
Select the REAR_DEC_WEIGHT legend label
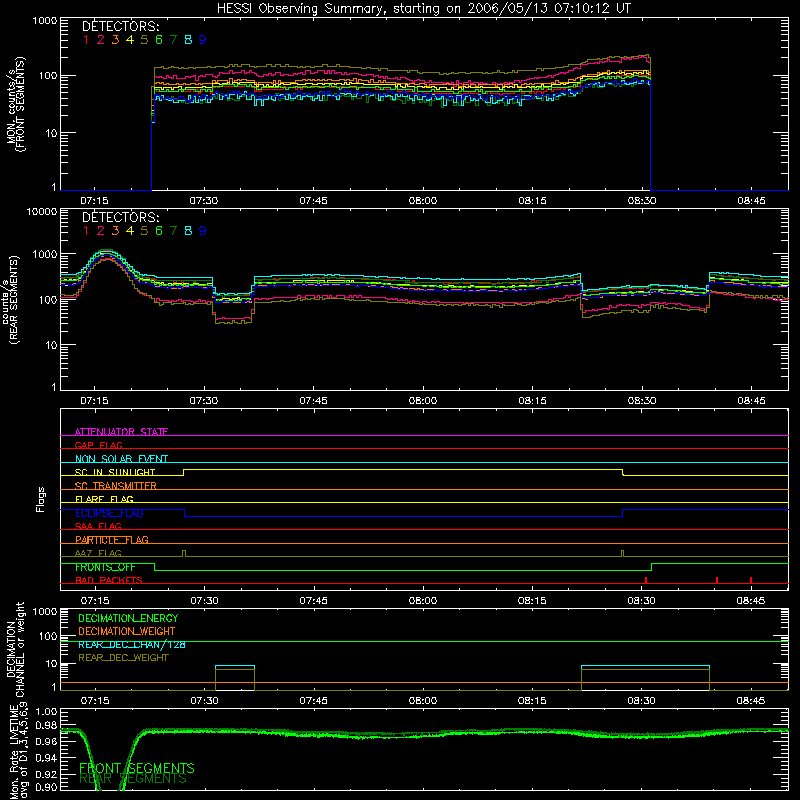click(x=123, y=658)
